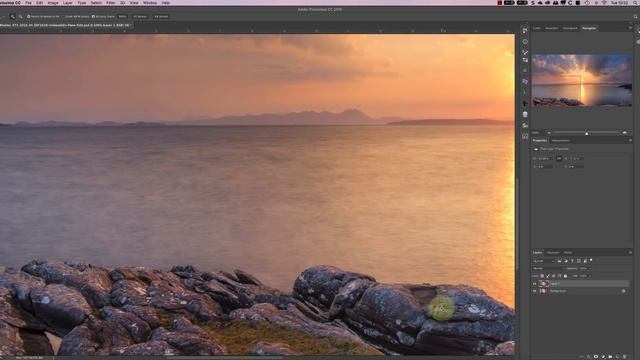This screenshot has height=360, width=640.
Task: Filter layers by adjustment layer icon
Action: tap(566, 261)
